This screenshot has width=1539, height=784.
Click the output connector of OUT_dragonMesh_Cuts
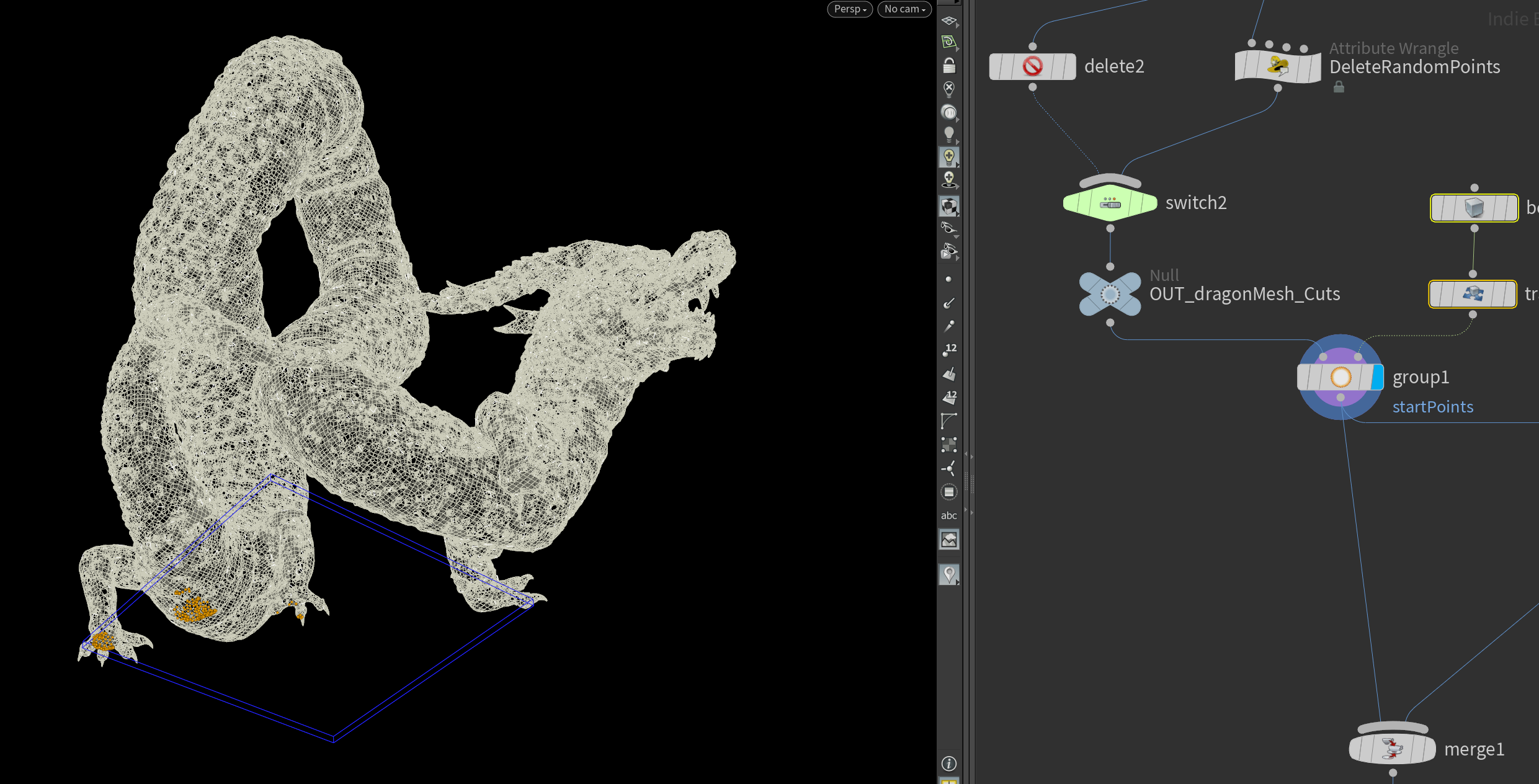click(1110, 323)
